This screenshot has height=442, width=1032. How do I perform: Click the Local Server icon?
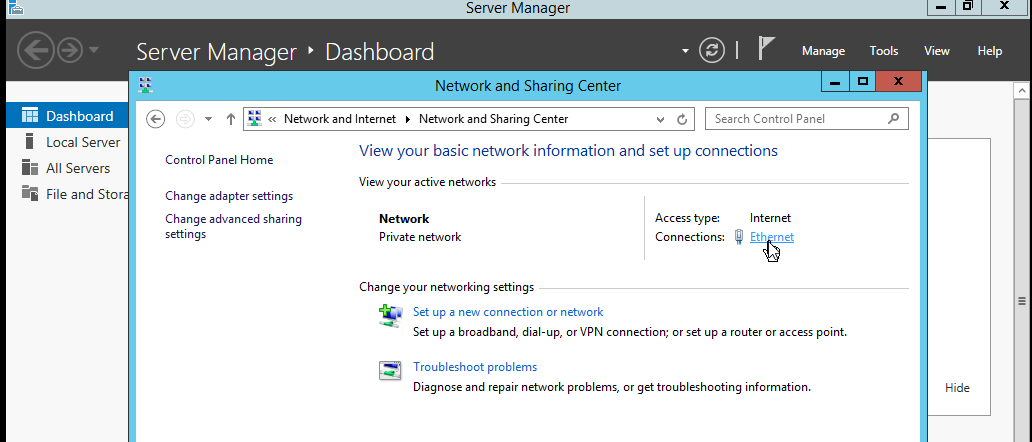[x=29, y=141]
